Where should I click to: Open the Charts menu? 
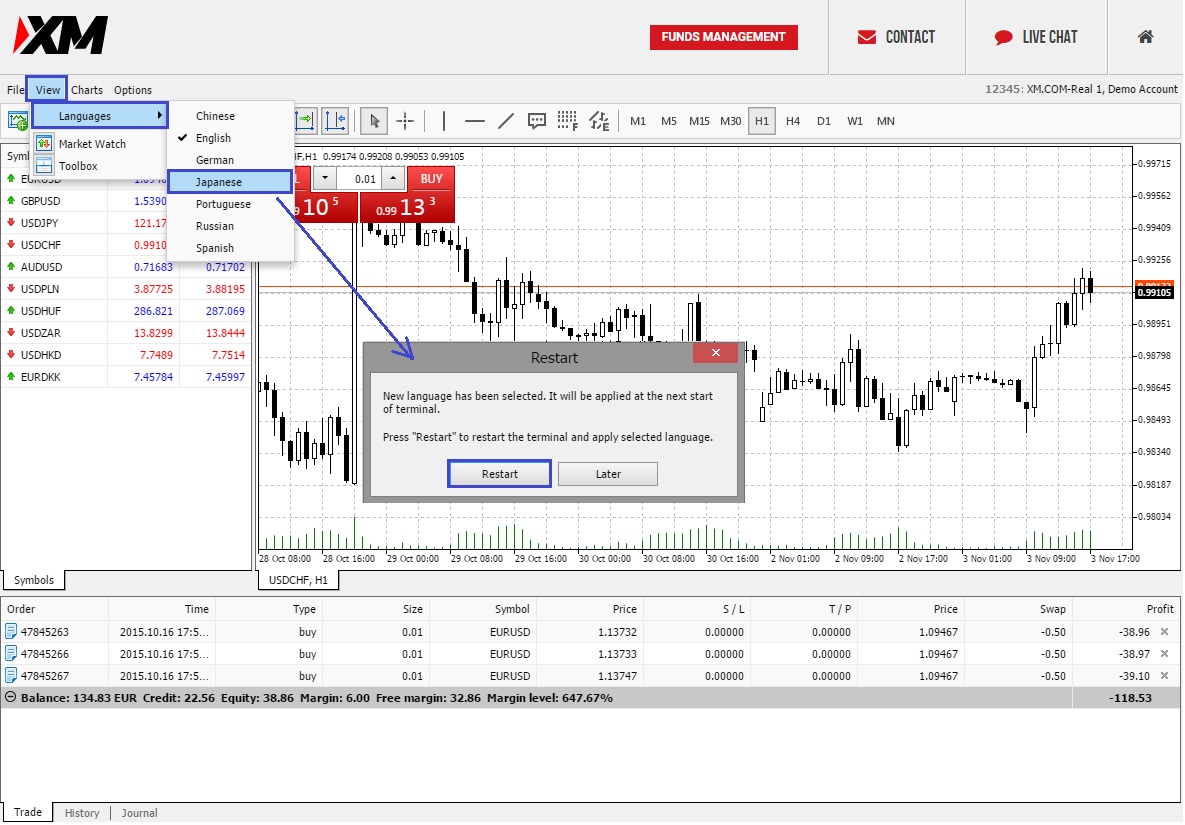click(87, 89)
